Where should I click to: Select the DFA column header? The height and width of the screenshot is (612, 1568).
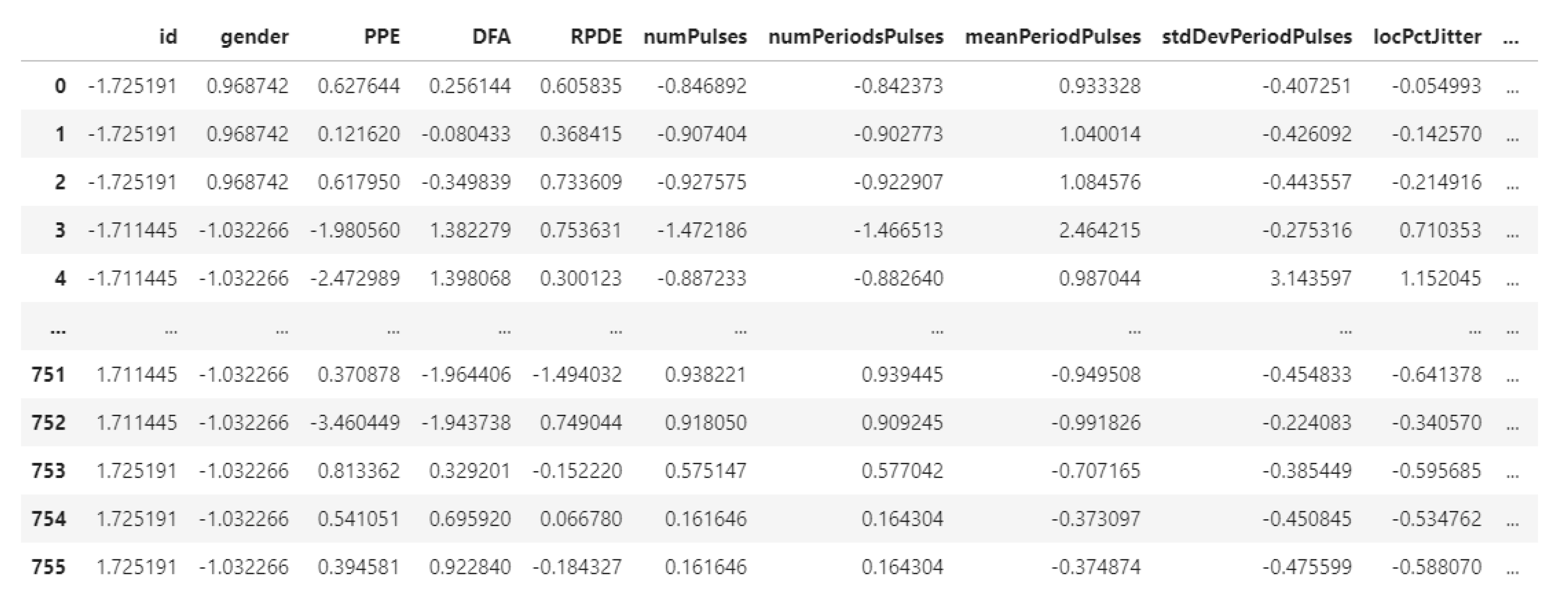(491, 37)
